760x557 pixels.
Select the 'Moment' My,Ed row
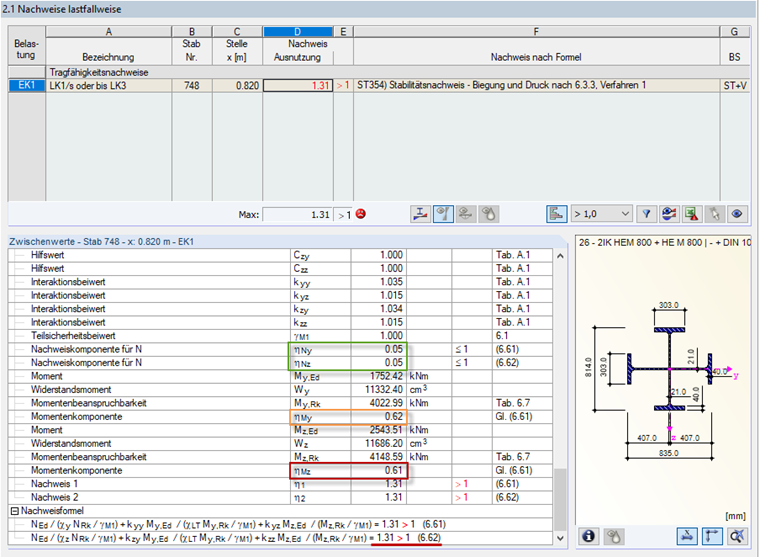[280, 376]
